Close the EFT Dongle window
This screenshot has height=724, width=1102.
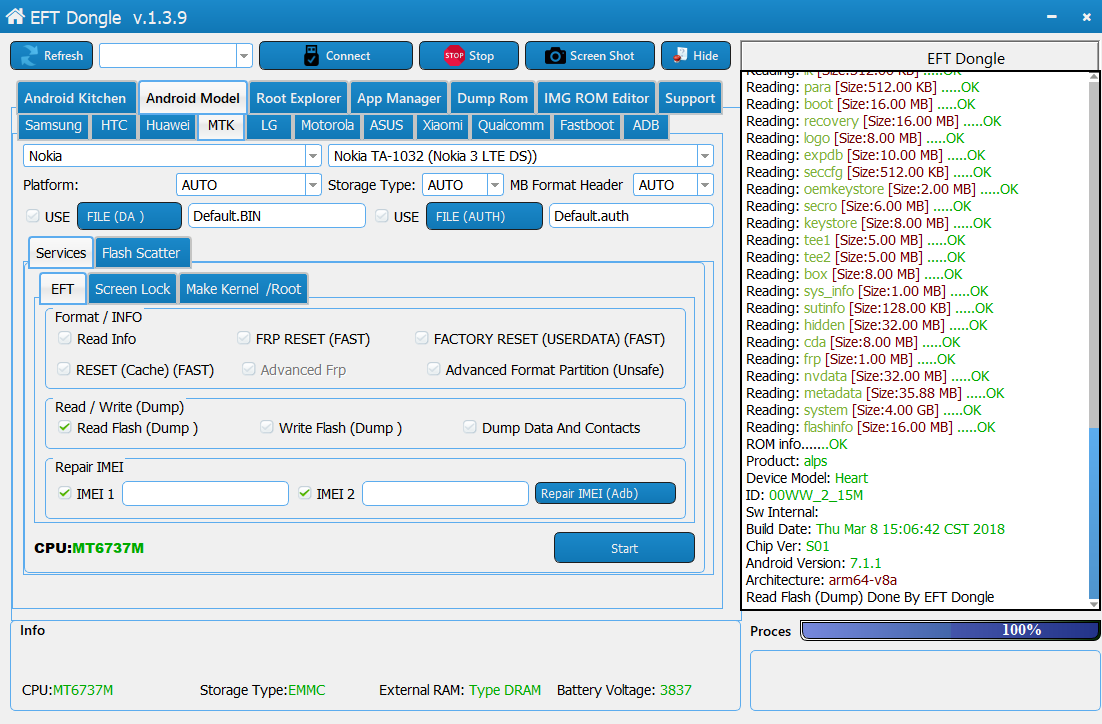pyautogui.click(x=1087, y=17)
